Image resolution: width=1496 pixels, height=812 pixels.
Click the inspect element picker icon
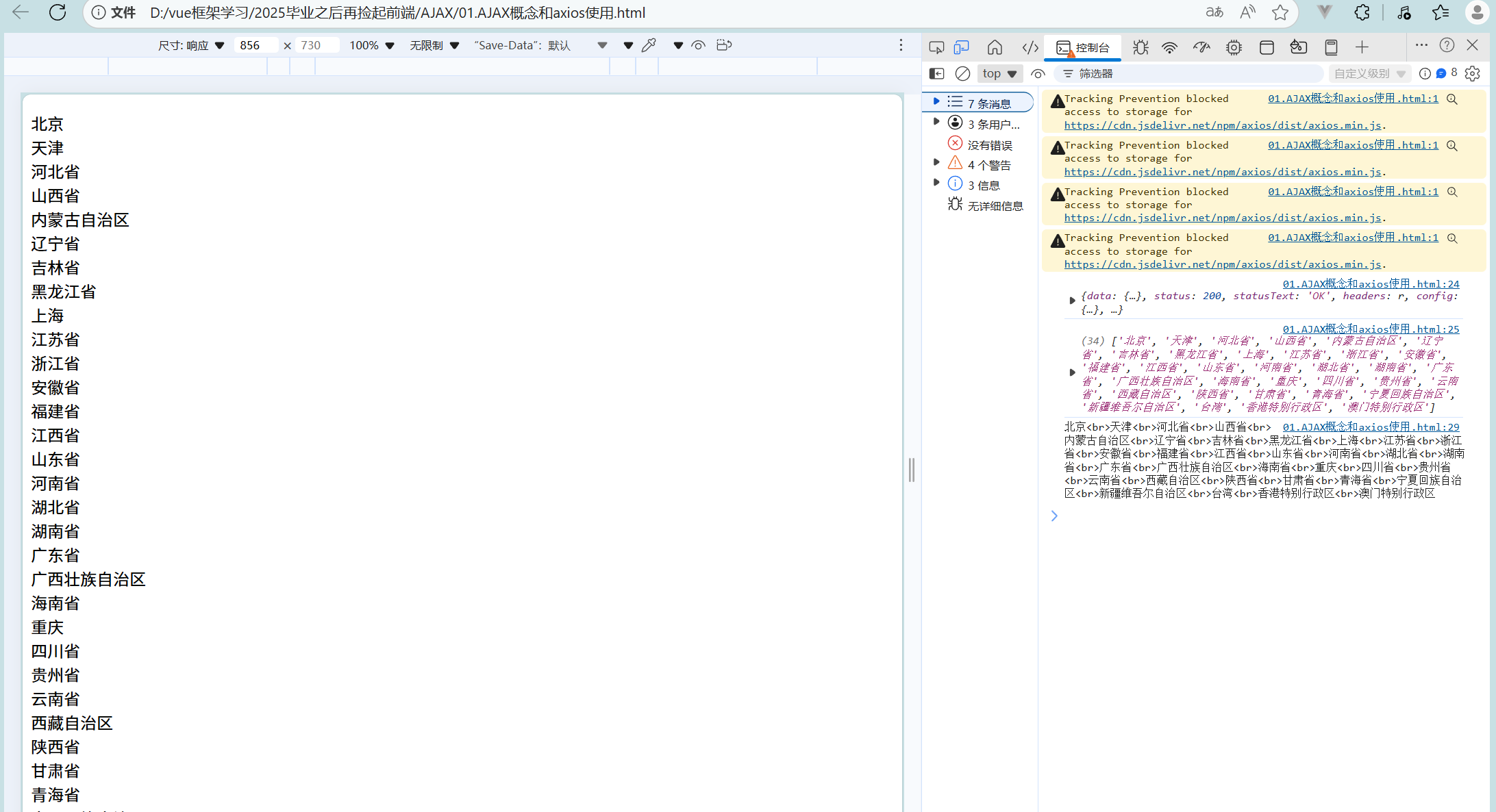click(936, 47)
